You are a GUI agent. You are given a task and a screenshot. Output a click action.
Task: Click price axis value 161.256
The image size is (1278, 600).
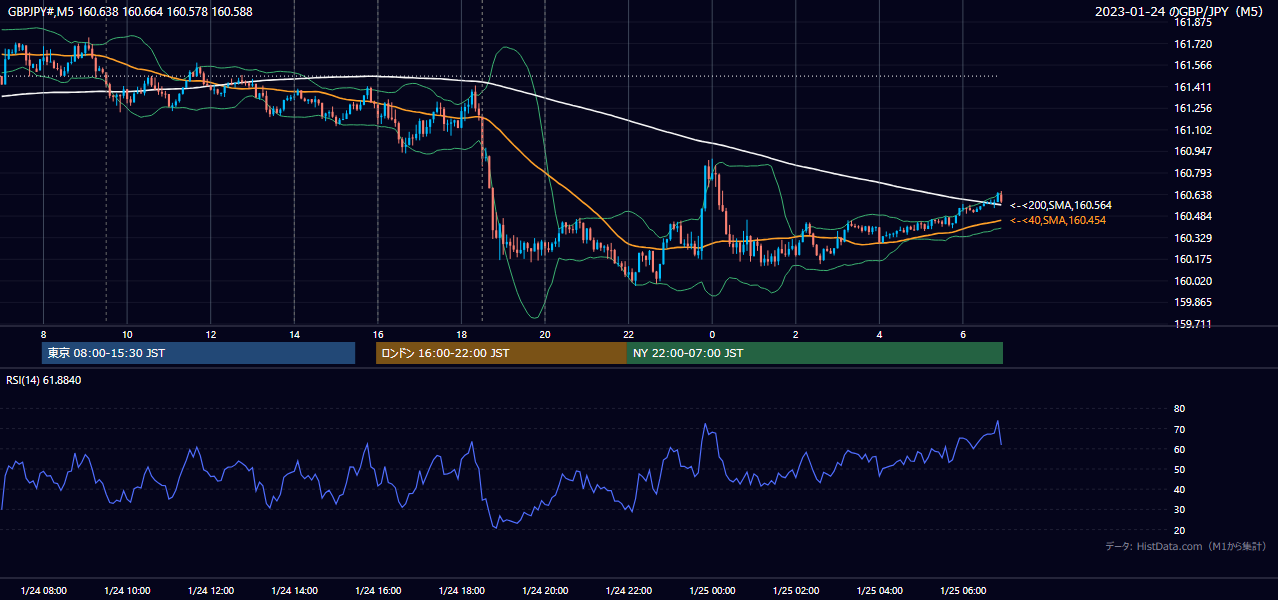(1192, 108)
